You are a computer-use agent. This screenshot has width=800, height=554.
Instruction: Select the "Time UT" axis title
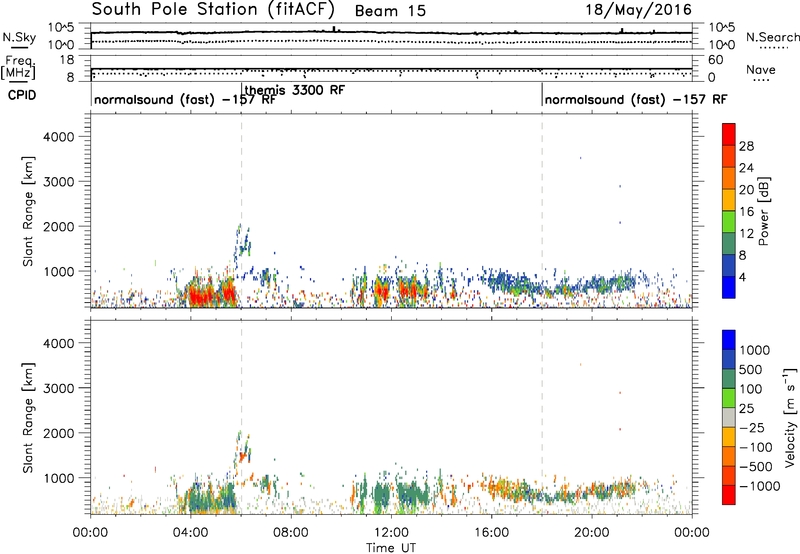point(391,548)
